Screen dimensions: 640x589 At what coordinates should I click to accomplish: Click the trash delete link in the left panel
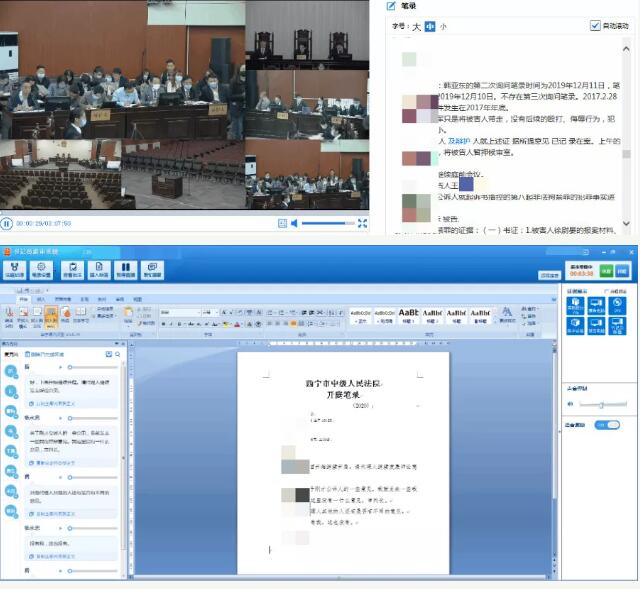[x=44, y=354]
